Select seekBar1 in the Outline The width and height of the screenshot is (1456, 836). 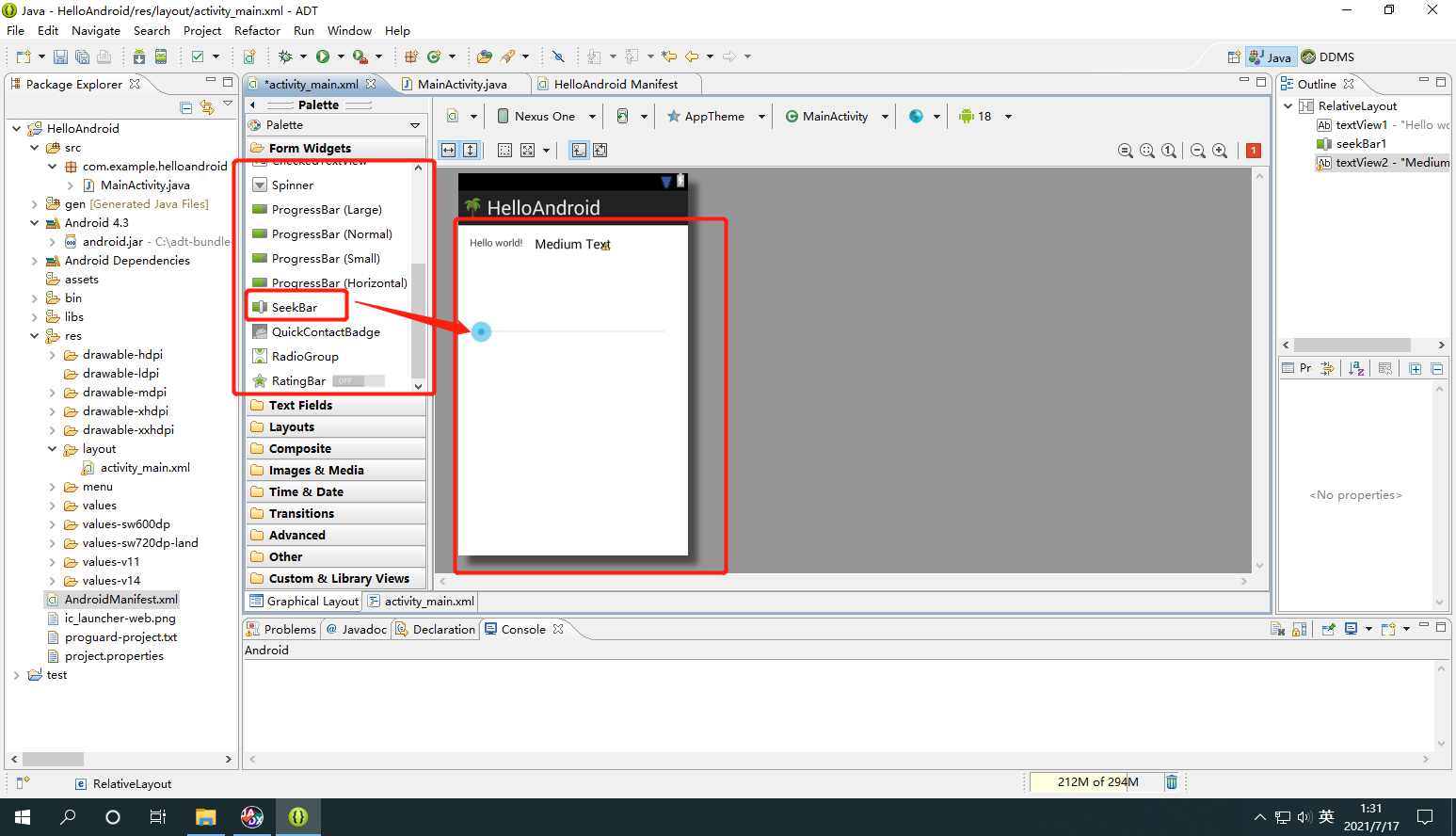coord(1352,143)
